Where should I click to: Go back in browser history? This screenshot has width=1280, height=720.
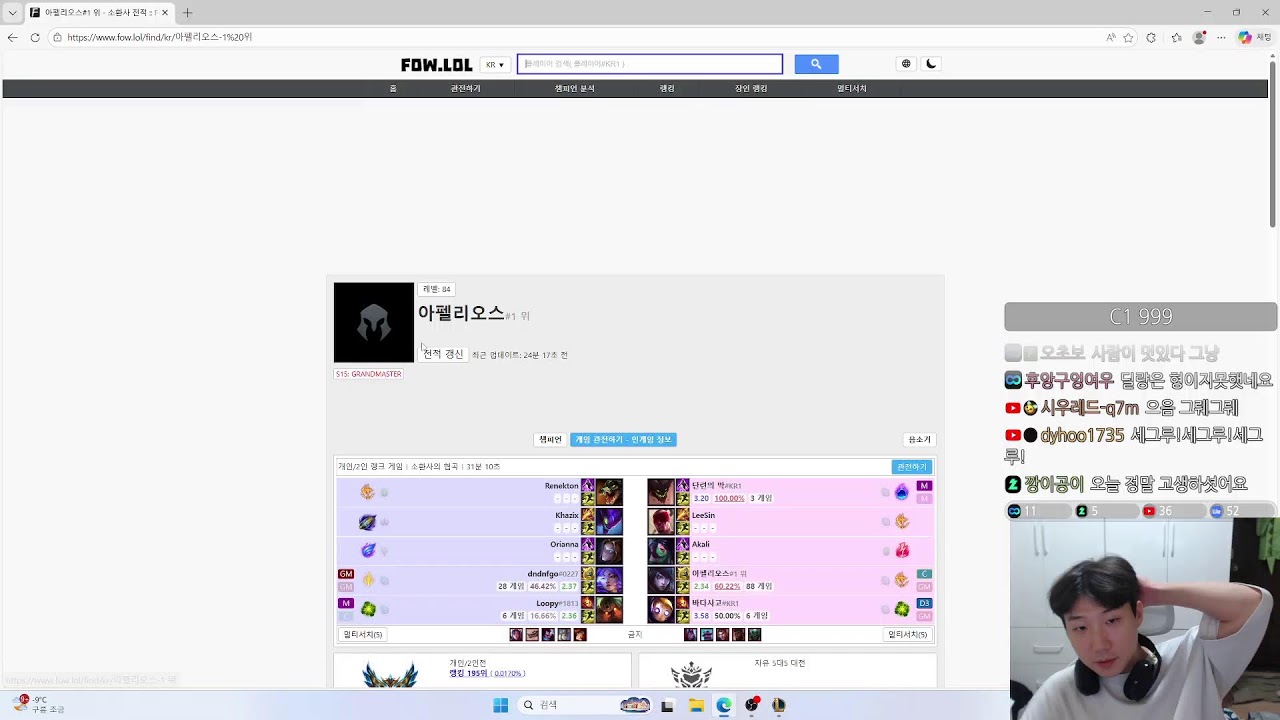coord(12,37)
